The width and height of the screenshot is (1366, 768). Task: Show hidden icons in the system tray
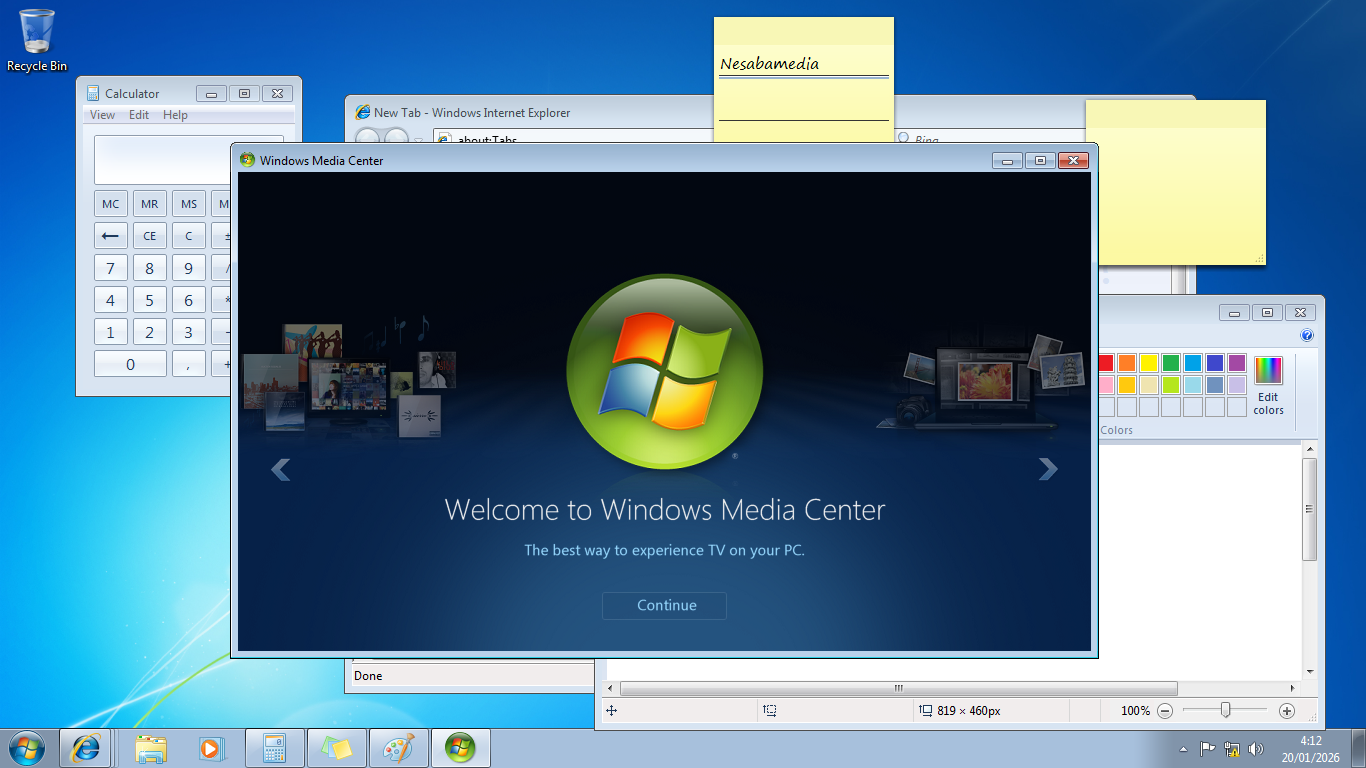1183,749
